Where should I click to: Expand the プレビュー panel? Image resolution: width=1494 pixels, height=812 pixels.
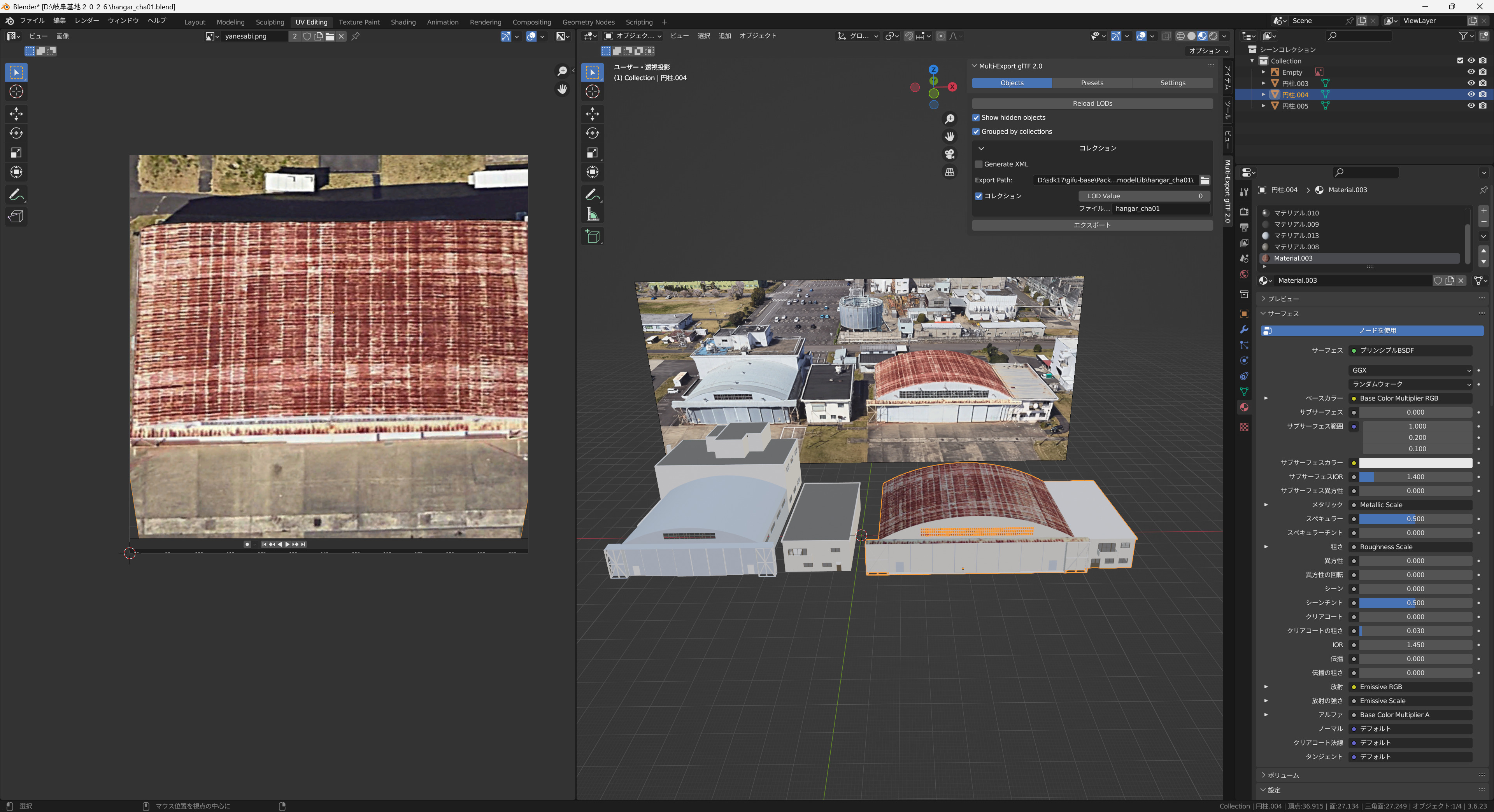(1283, 299)
